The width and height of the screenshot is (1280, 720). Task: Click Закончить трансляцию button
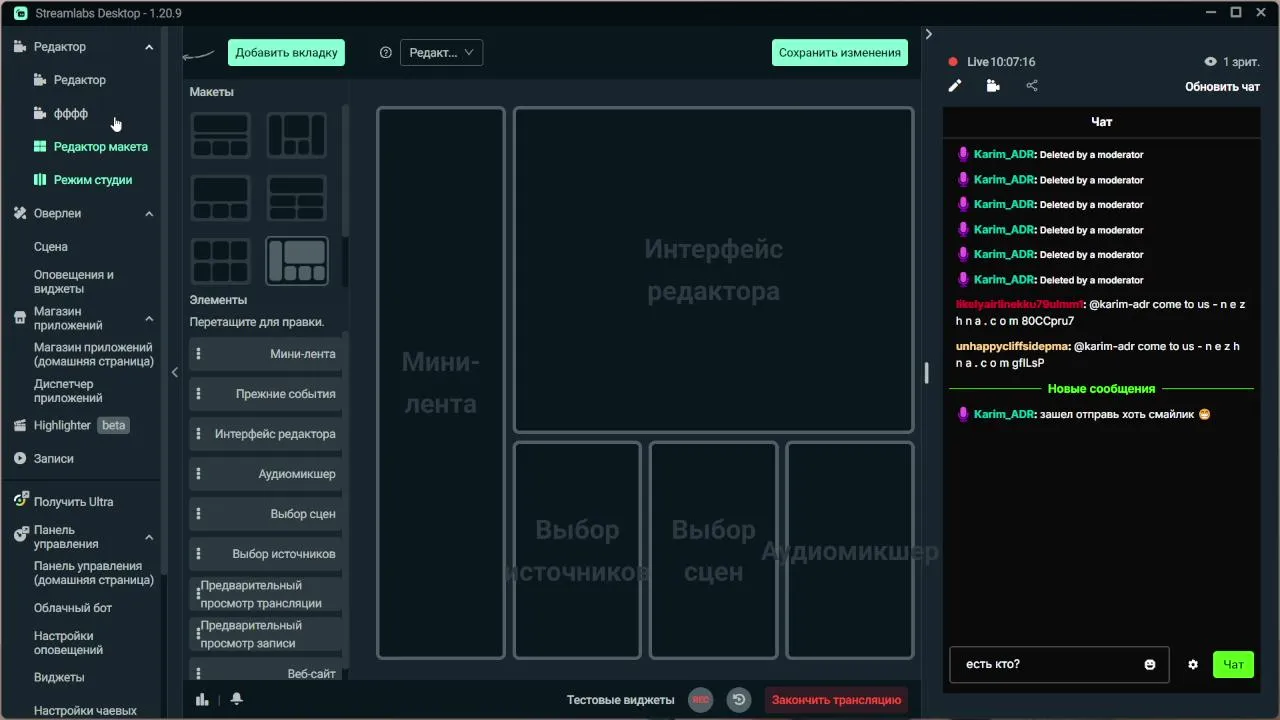tap(837, 700)
